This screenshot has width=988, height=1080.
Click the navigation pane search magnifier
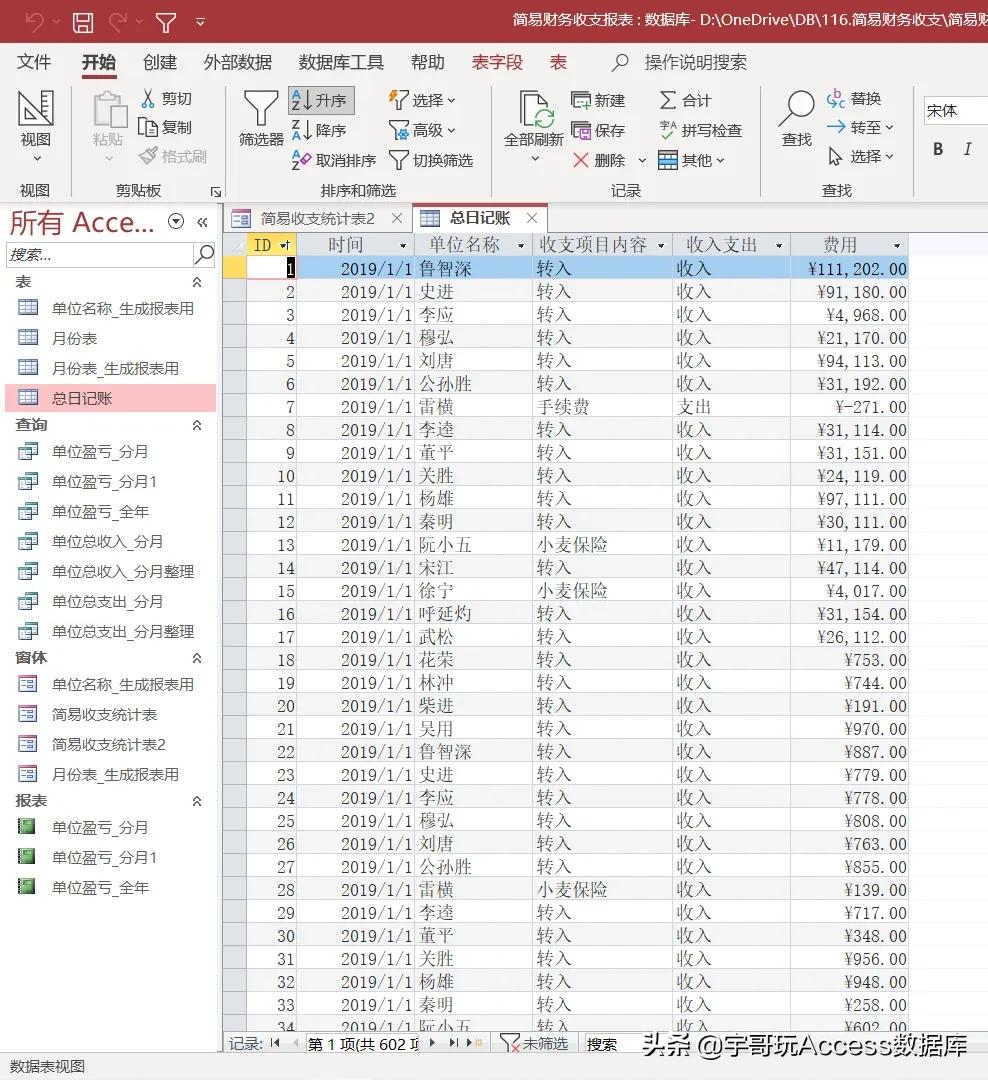[204, 254]
